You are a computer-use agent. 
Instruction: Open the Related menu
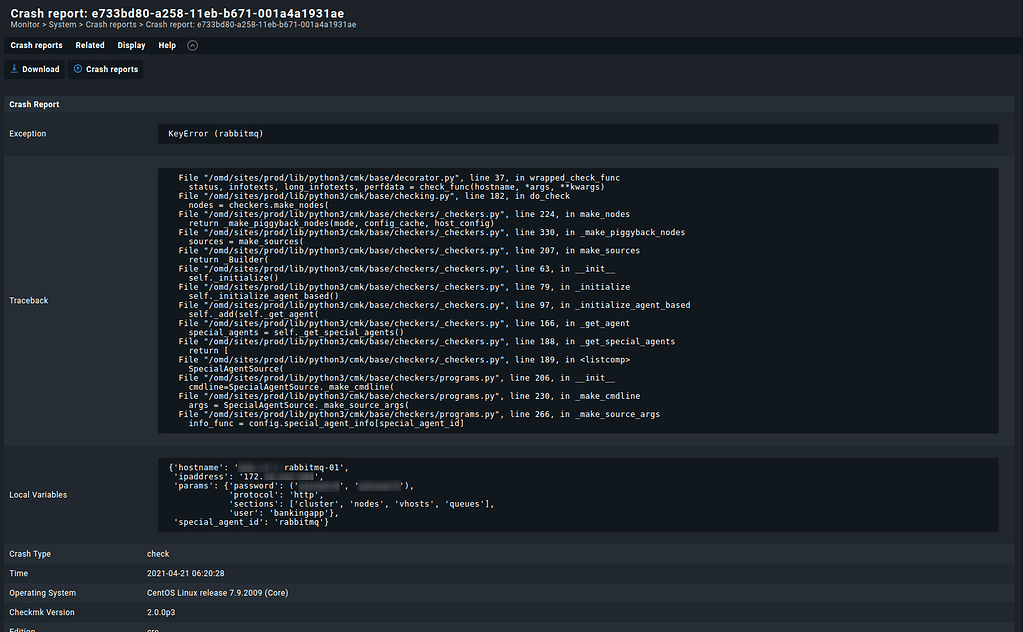click(90, 45)
